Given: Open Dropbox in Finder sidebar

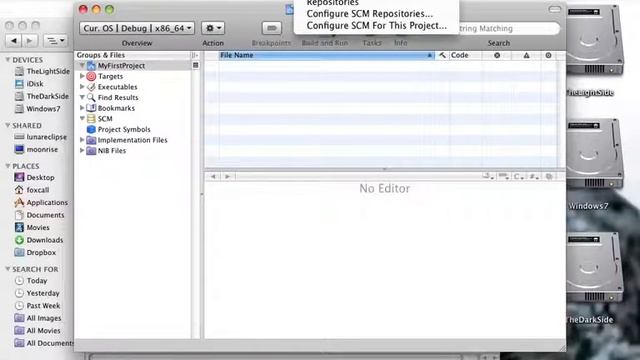Looking at the screenshot, I should (x=35, y=252).
